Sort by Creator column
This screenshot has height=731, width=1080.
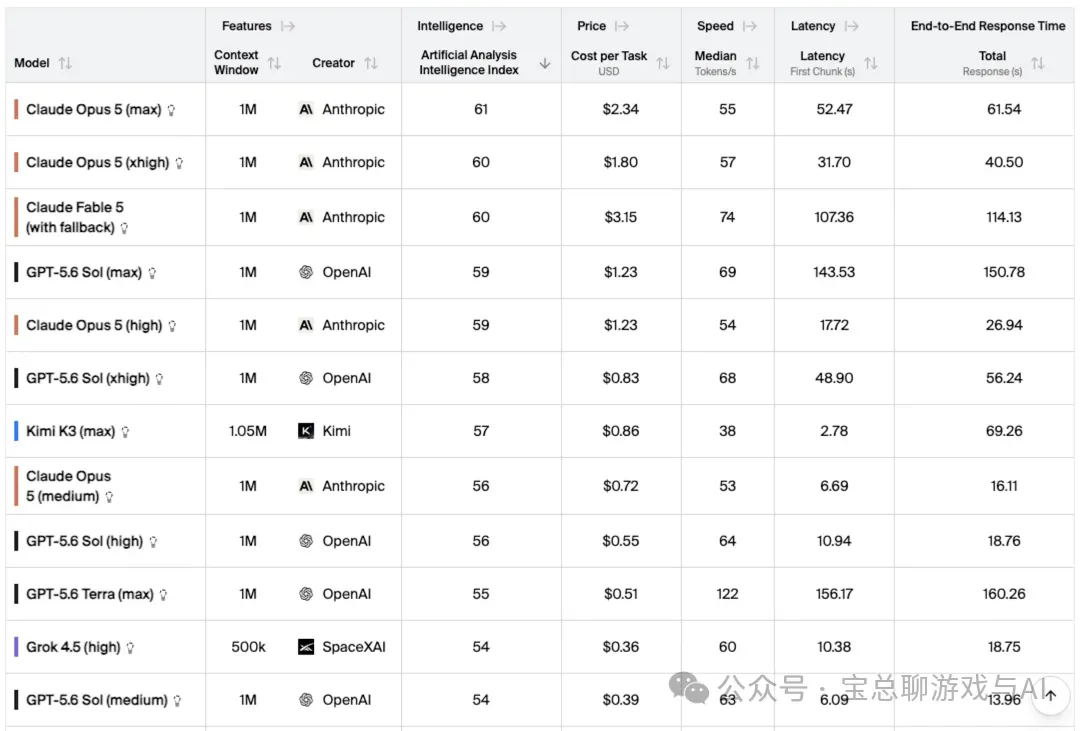click(x=371, y=63)
